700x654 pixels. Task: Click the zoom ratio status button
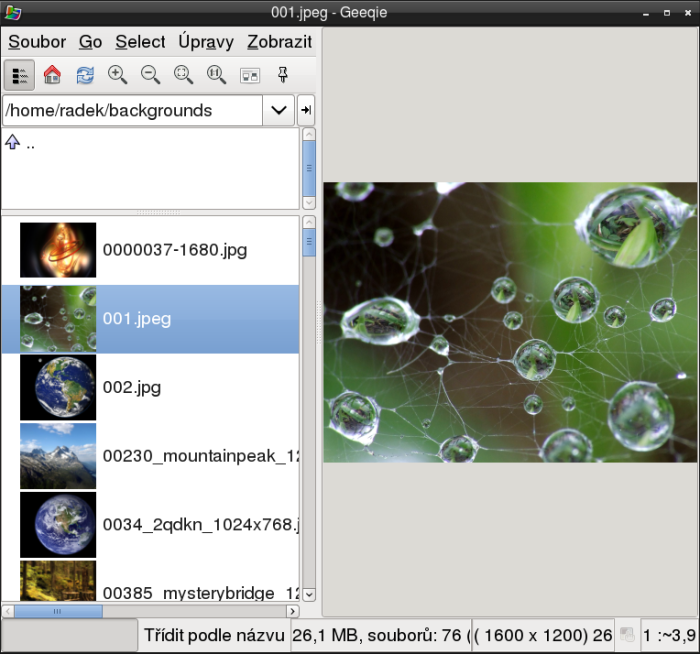[669, 635]
